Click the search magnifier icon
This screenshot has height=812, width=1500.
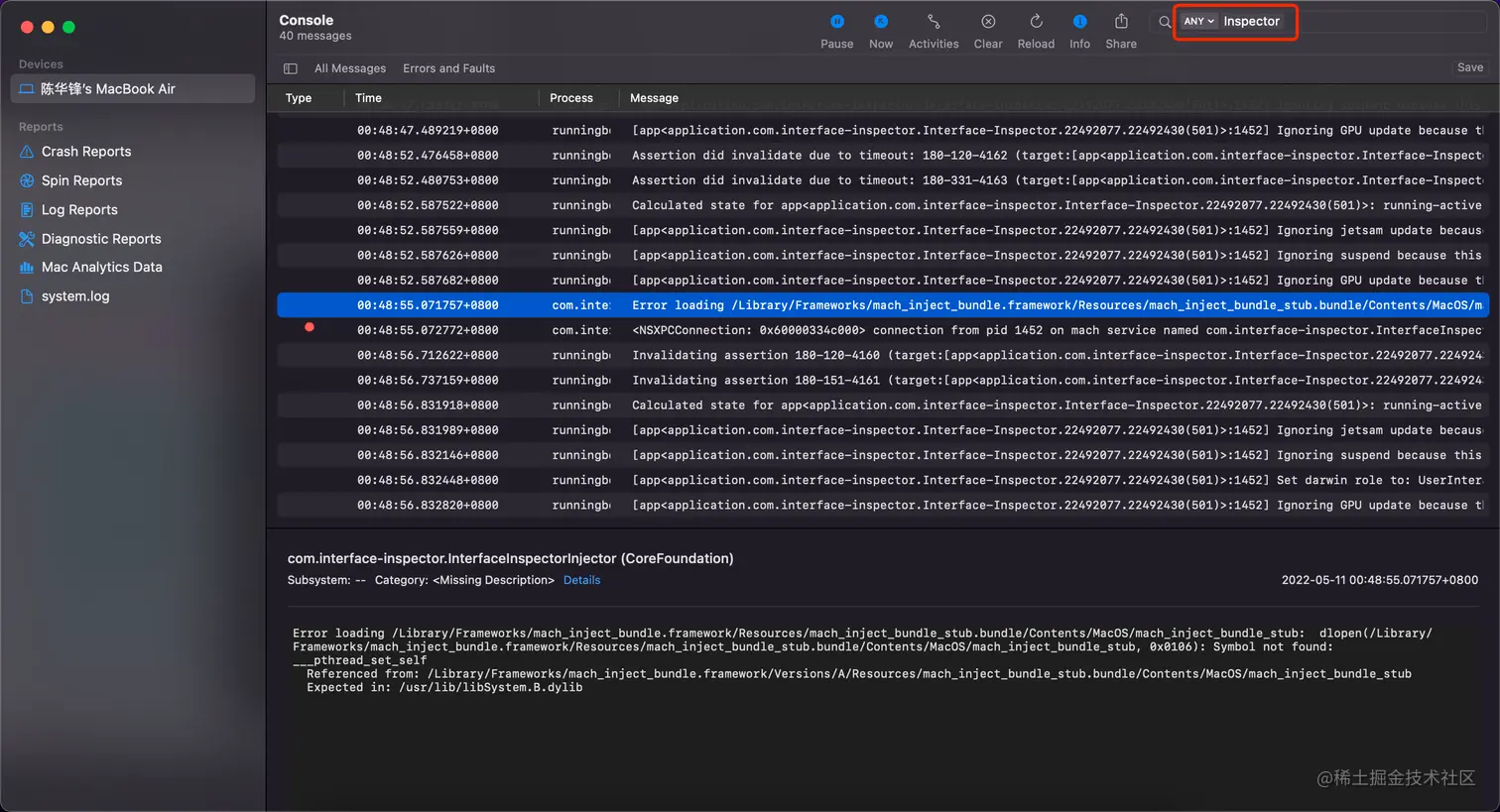click(1165, 22)
